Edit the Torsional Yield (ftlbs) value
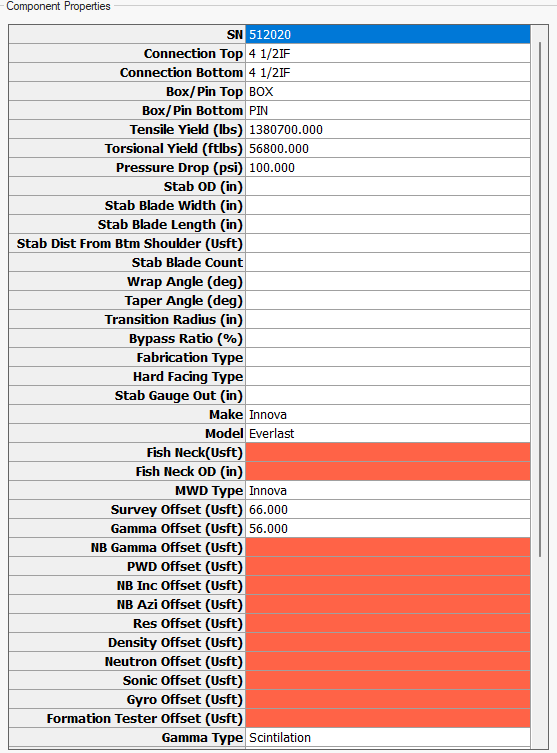This screenshot has height=753, width=557. click(x=388, y=148)
